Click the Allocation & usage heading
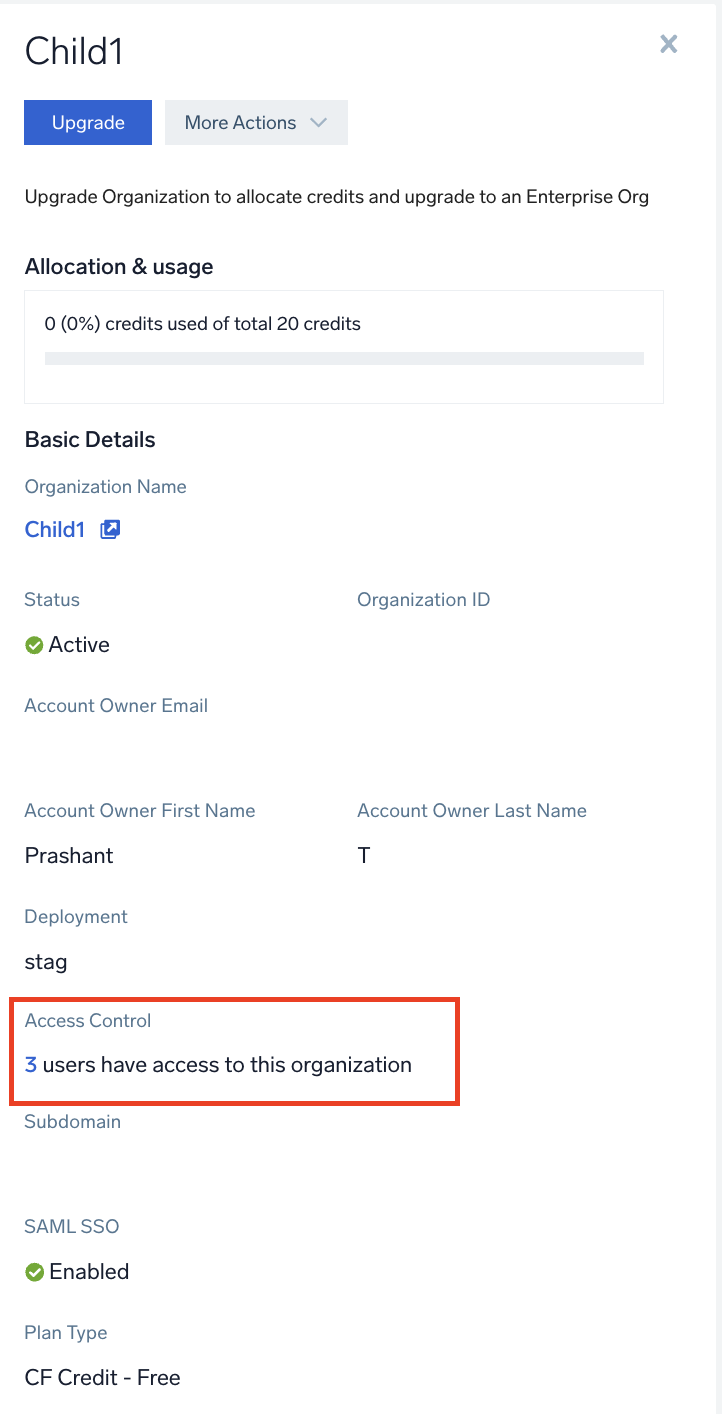This screenshot has width=722, height=1414. [x=119, y=267]
